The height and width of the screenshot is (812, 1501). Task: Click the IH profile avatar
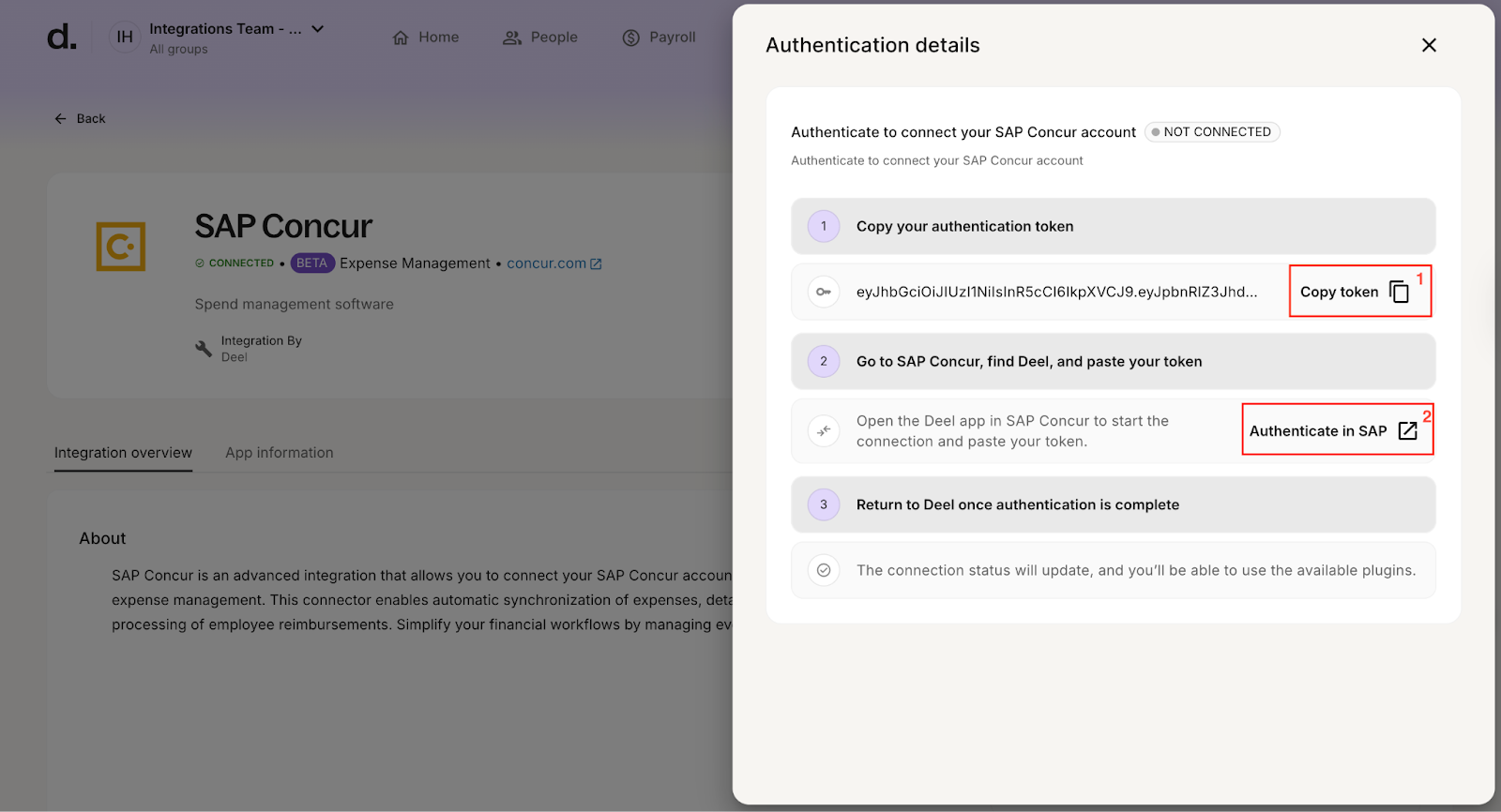(x=125, y=38)
